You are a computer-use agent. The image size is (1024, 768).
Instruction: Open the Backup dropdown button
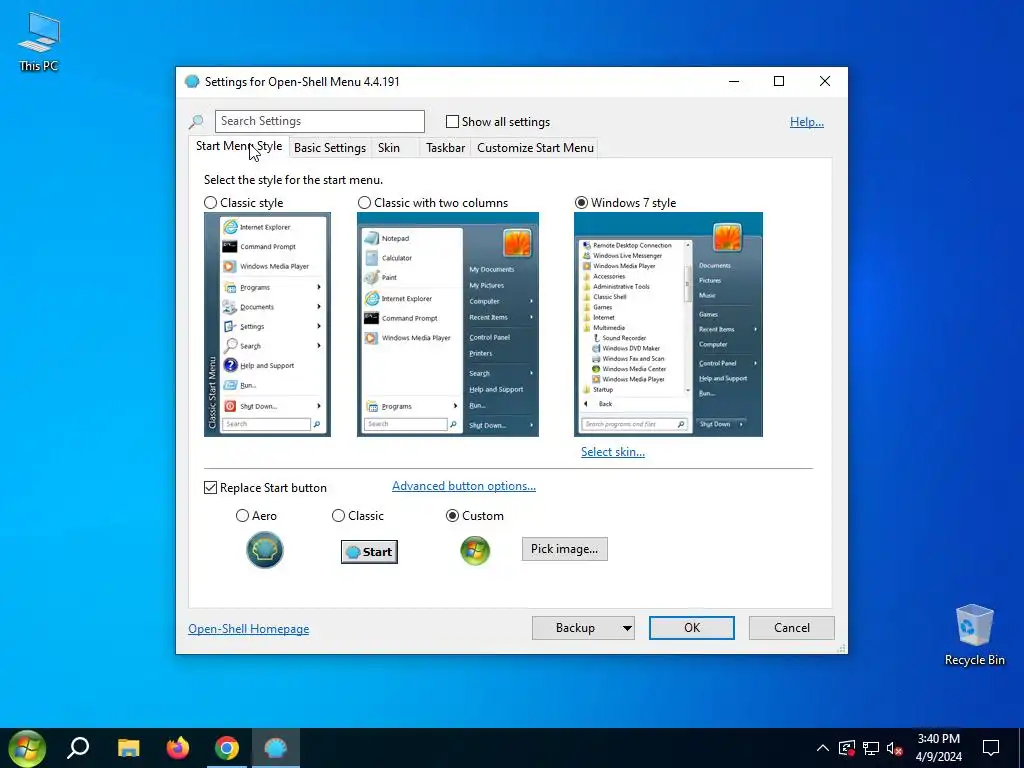point(583,628)
